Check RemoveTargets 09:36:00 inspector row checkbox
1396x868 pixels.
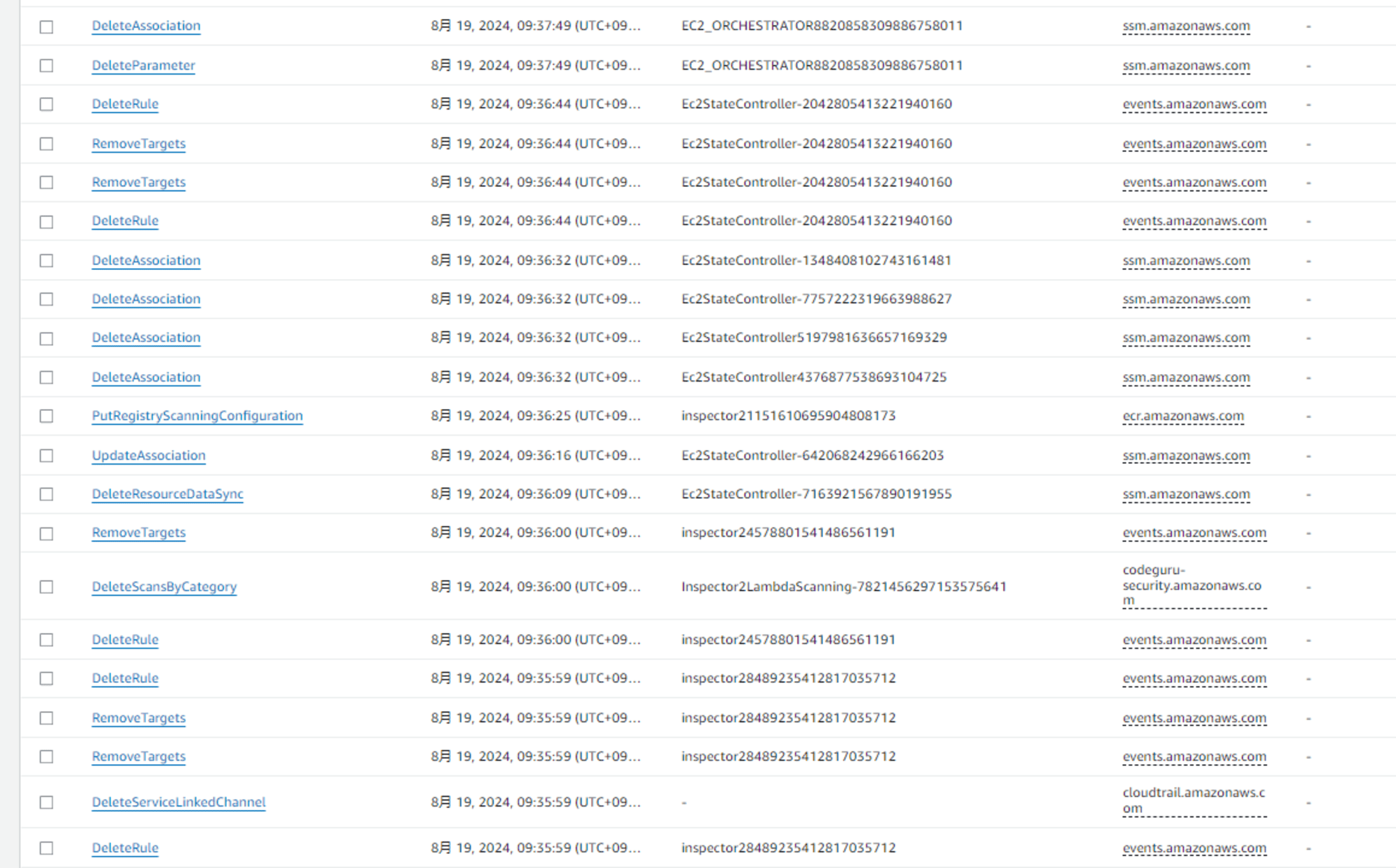[x=47, y=534]
